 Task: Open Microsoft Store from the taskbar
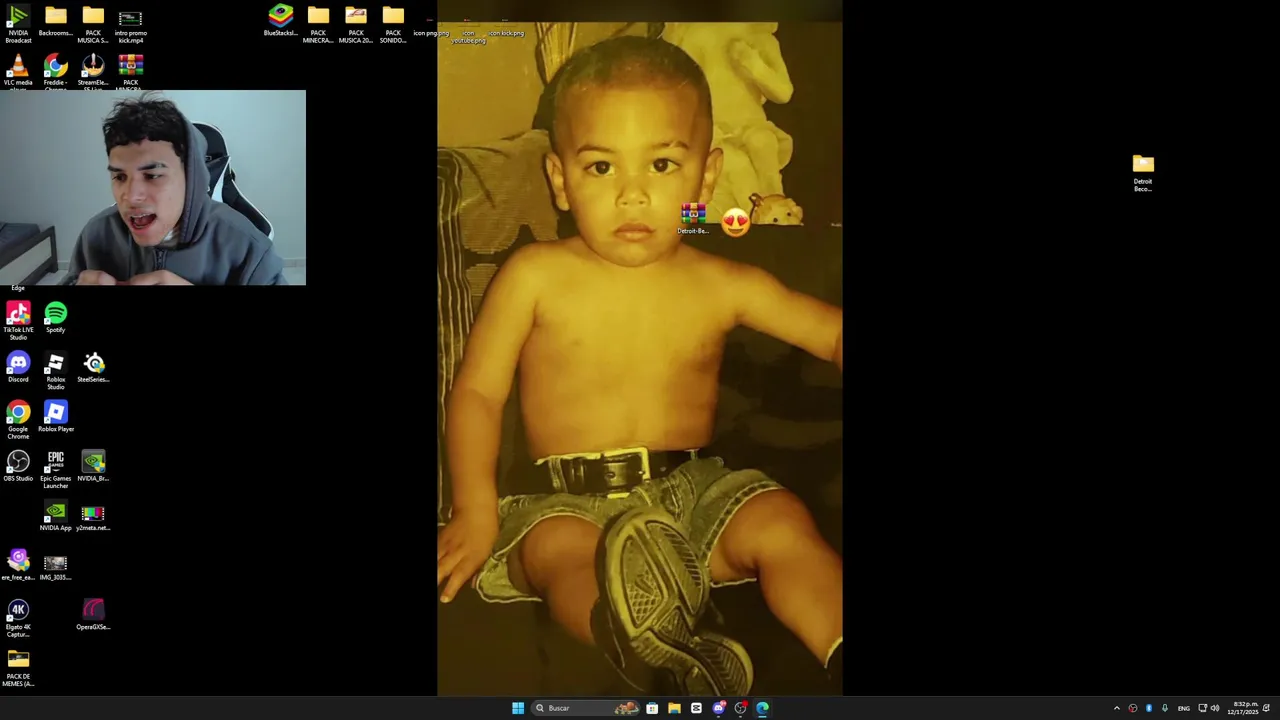652,708
